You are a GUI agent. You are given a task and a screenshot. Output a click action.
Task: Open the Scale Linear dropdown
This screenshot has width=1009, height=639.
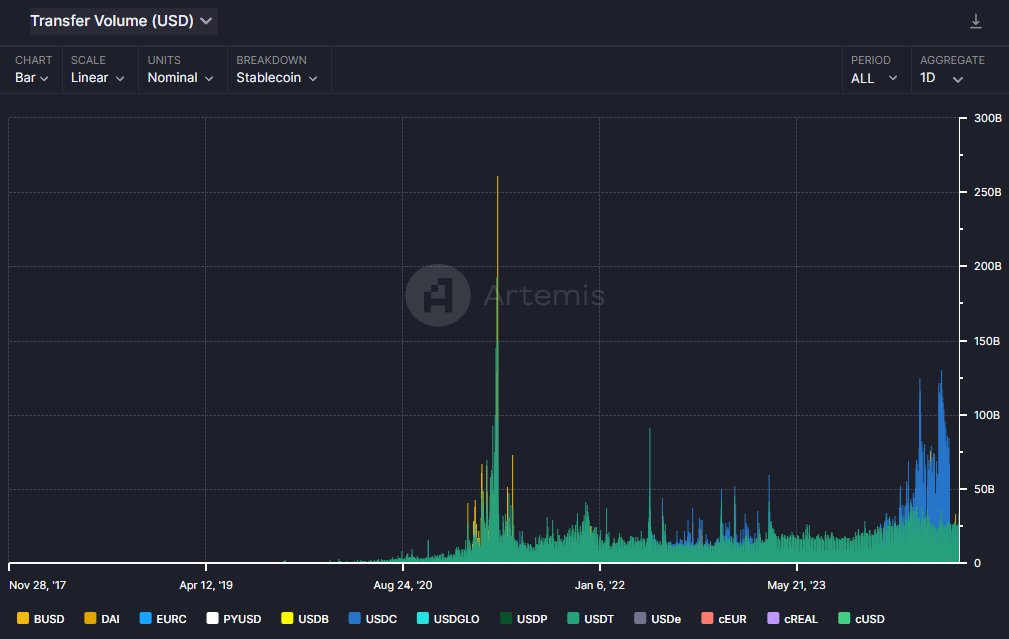[97, 78]
